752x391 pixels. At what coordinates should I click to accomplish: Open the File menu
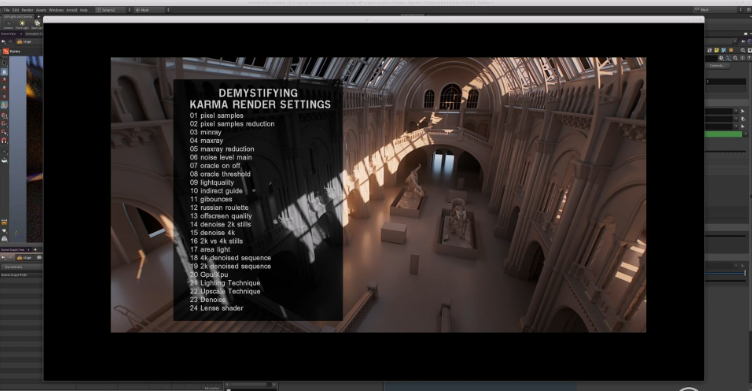click(x=7, y=10)
